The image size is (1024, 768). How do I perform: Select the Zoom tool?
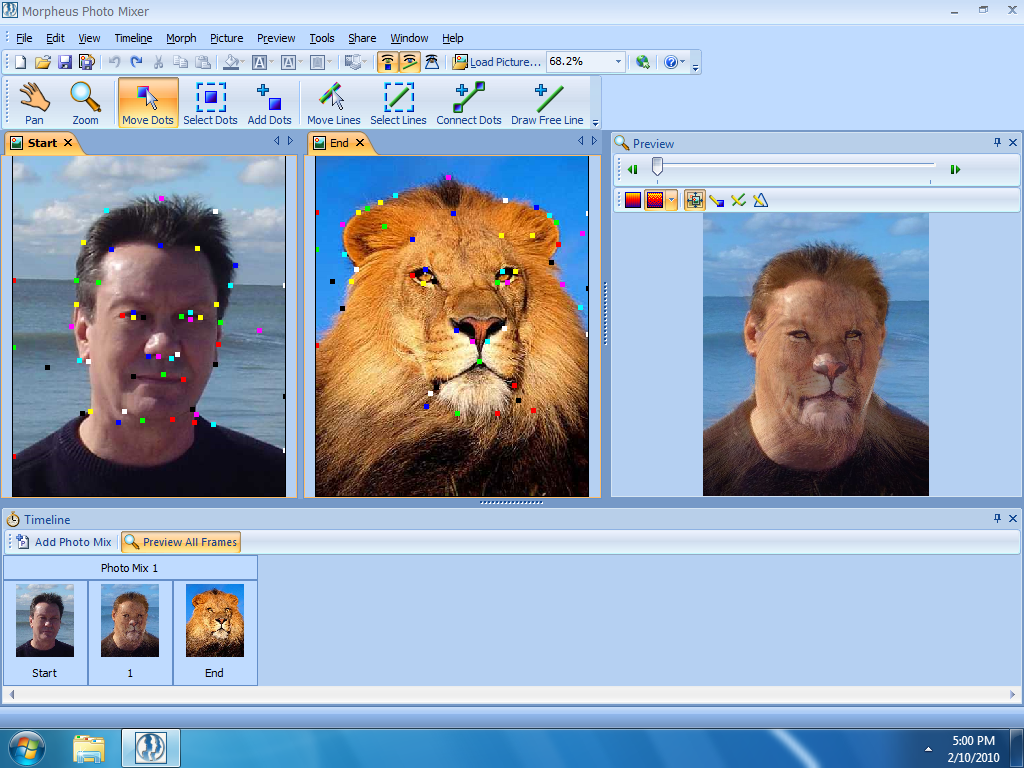click(86, 100)
